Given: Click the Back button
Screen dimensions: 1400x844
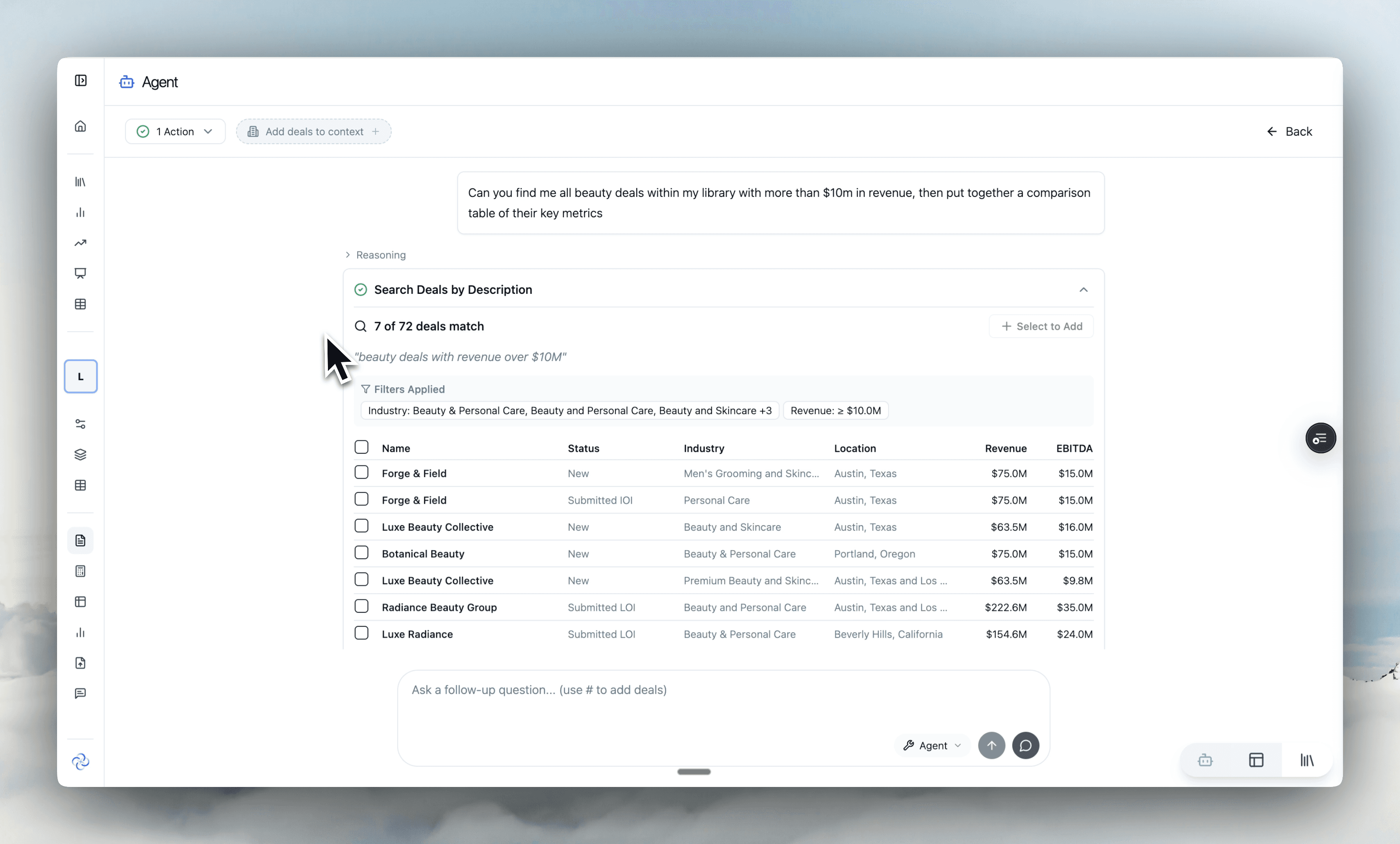Looking at the screenshot, I should coord(1289,131).
